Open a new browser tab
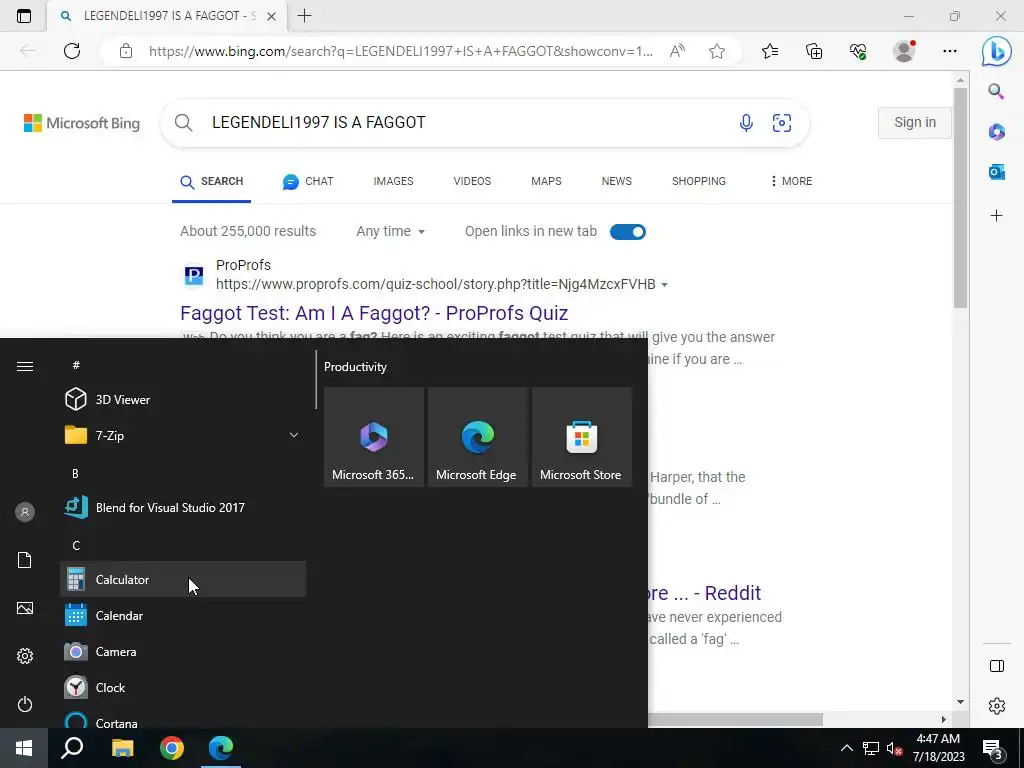1024x768 pixels. click(x=304, y=16)
